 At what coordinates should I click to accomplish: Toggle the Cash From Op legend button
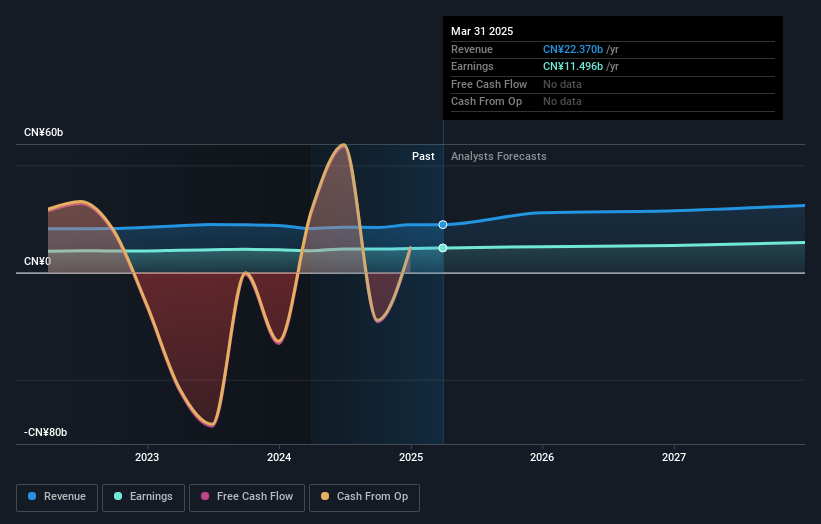pos(364,497)
